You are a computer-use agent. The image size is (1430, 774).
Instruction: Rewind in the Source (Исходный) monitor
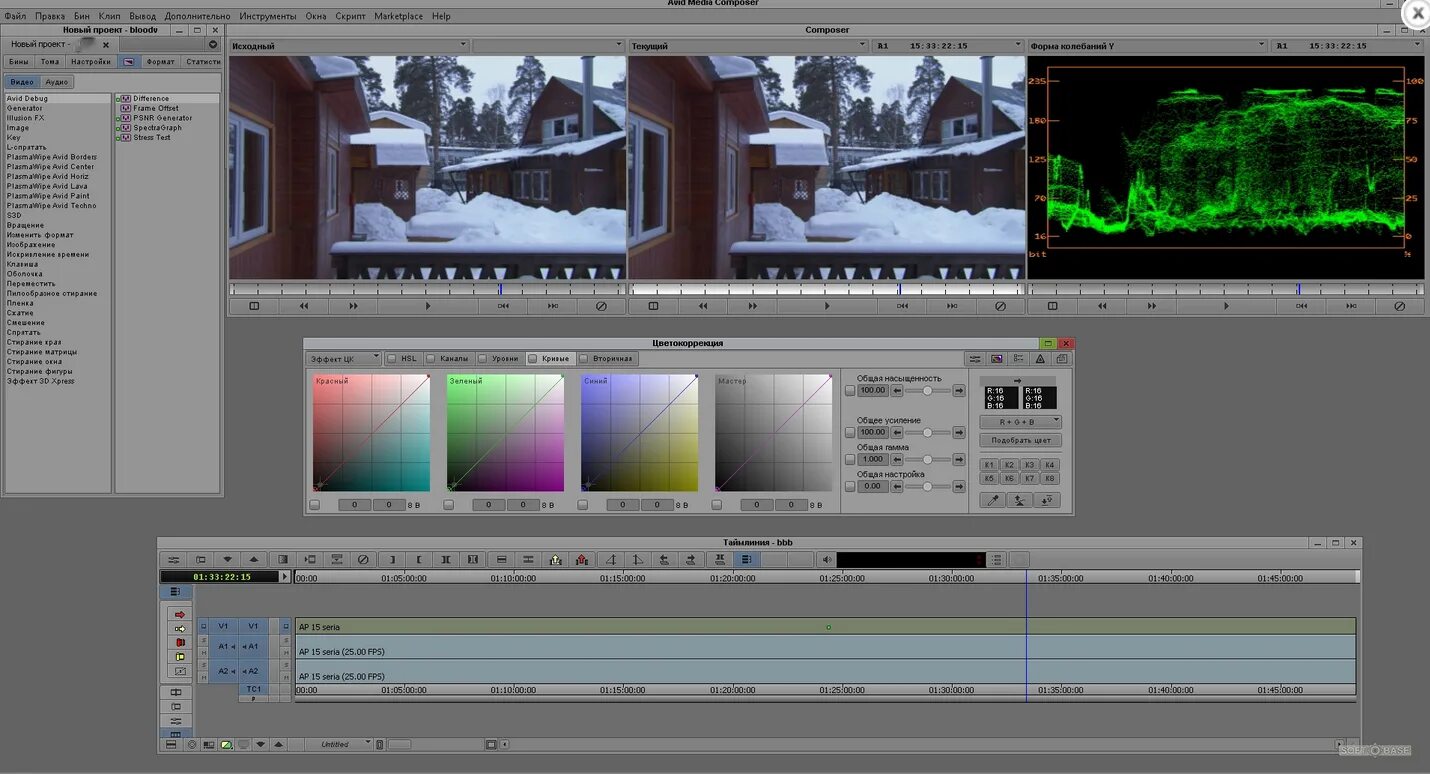[x=304, y=306]
